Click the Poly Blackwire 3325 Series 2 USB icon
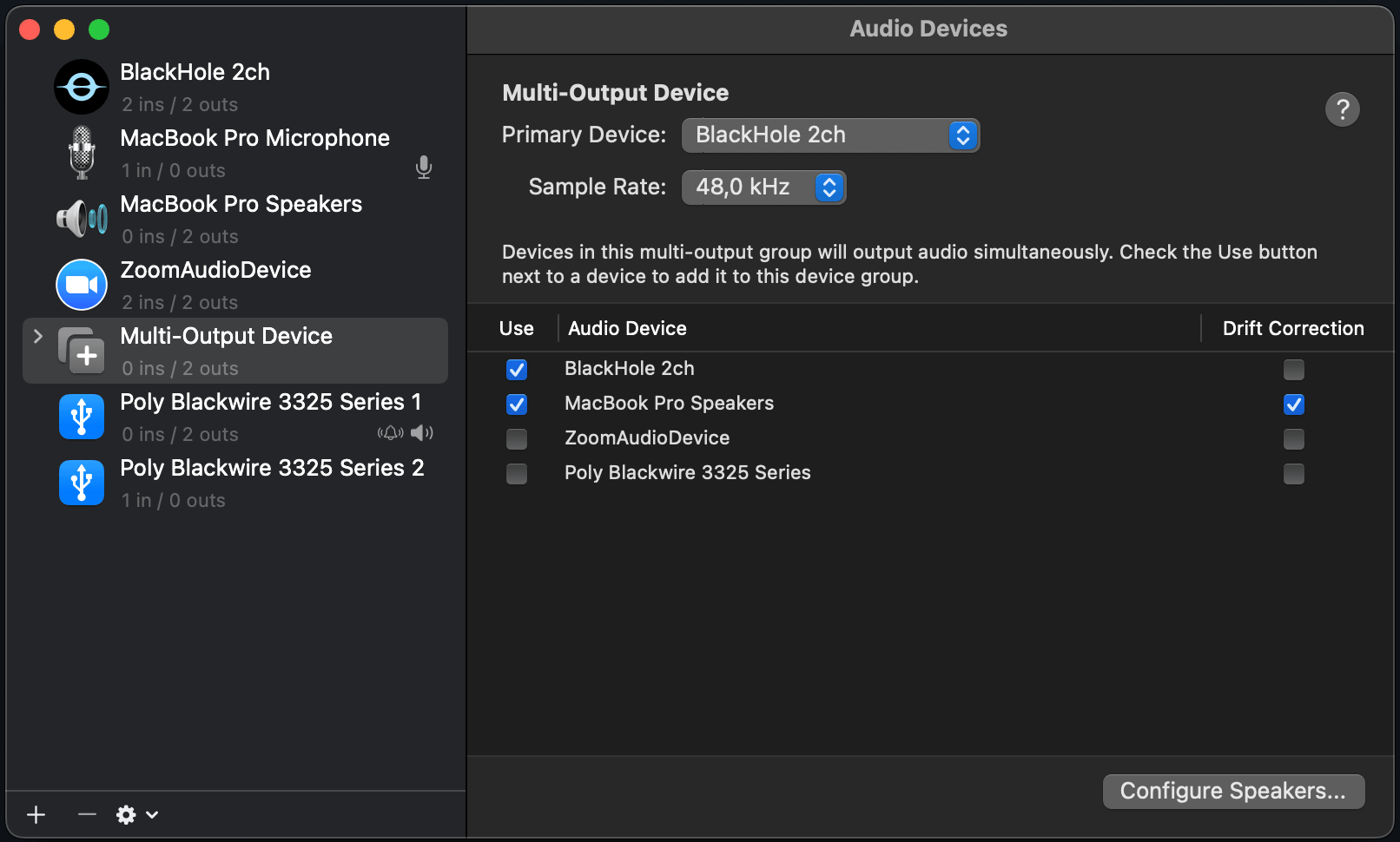 pos(82,482)
